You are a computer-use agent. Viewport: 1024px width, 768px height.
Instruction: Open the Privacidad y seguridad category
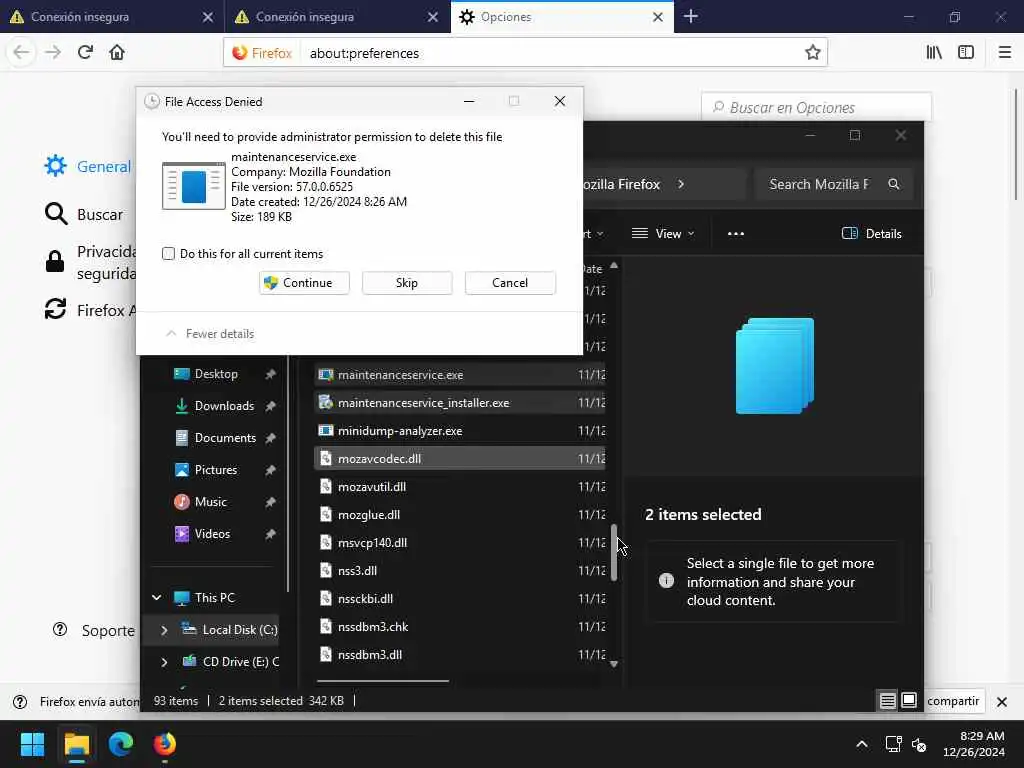pos(90,262)
